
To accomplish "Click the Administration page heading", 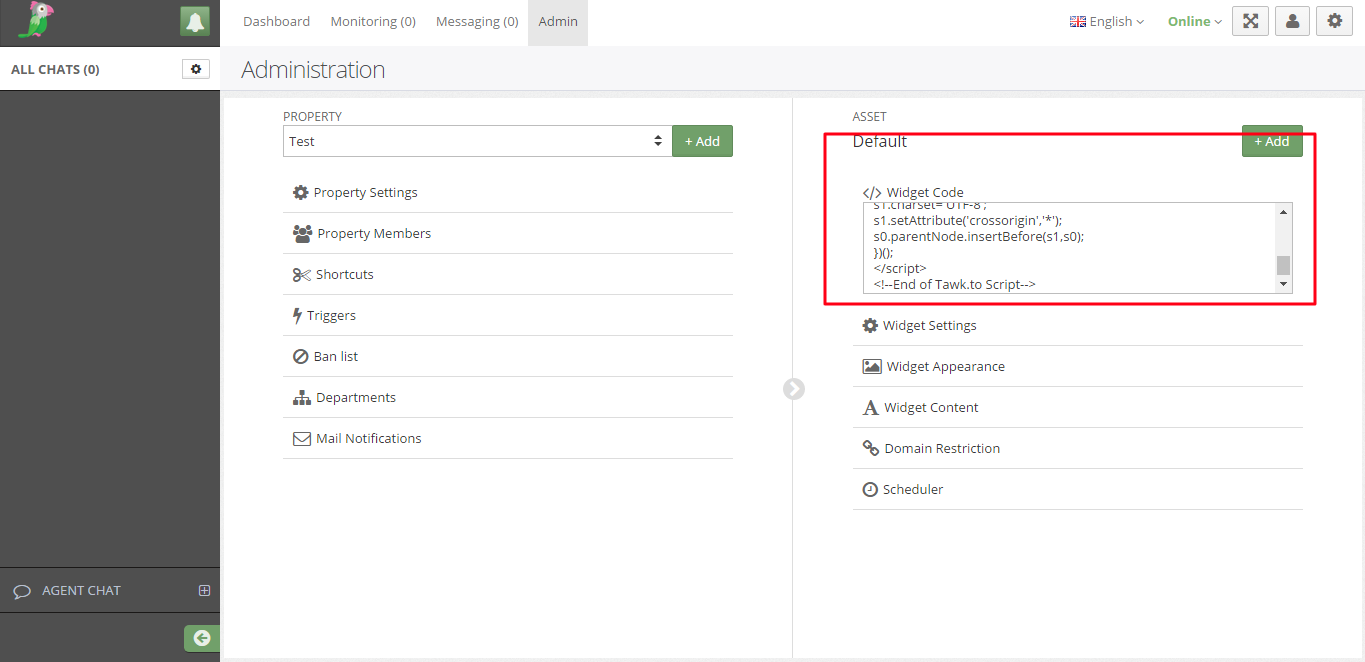I will 313,70.
